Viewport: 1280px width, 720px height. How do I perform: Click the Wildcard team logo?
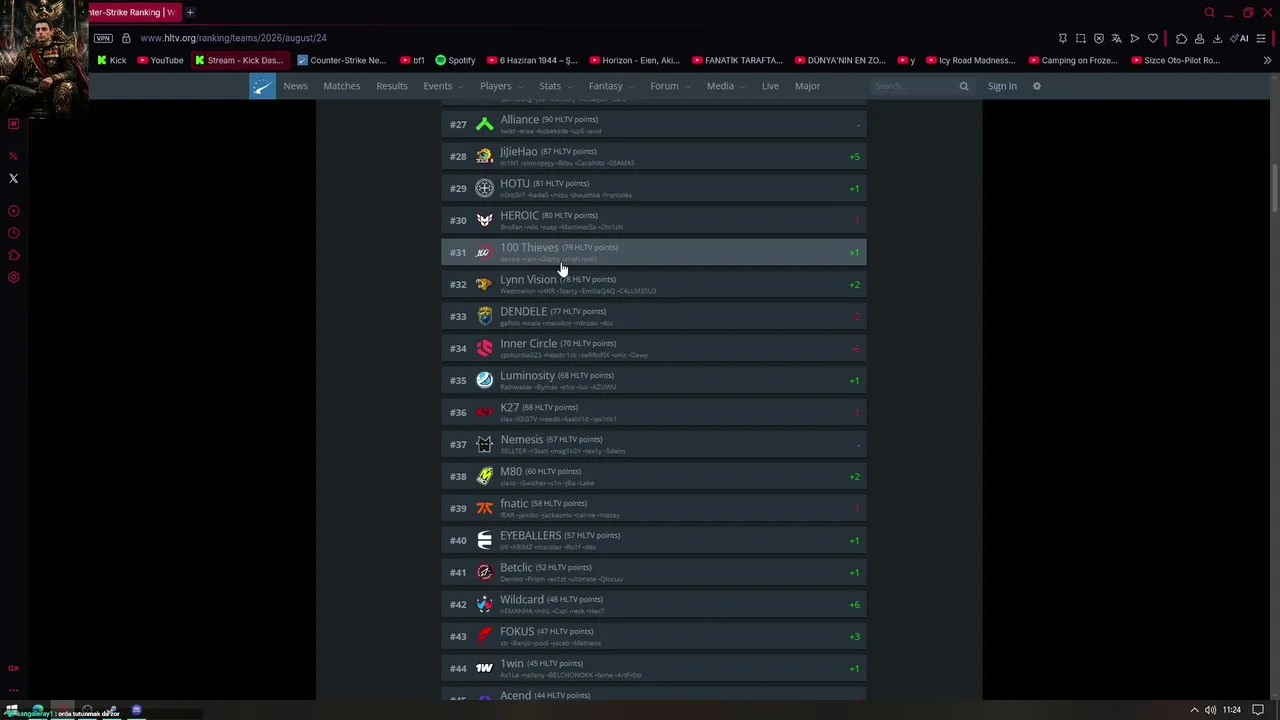point(485,604)
